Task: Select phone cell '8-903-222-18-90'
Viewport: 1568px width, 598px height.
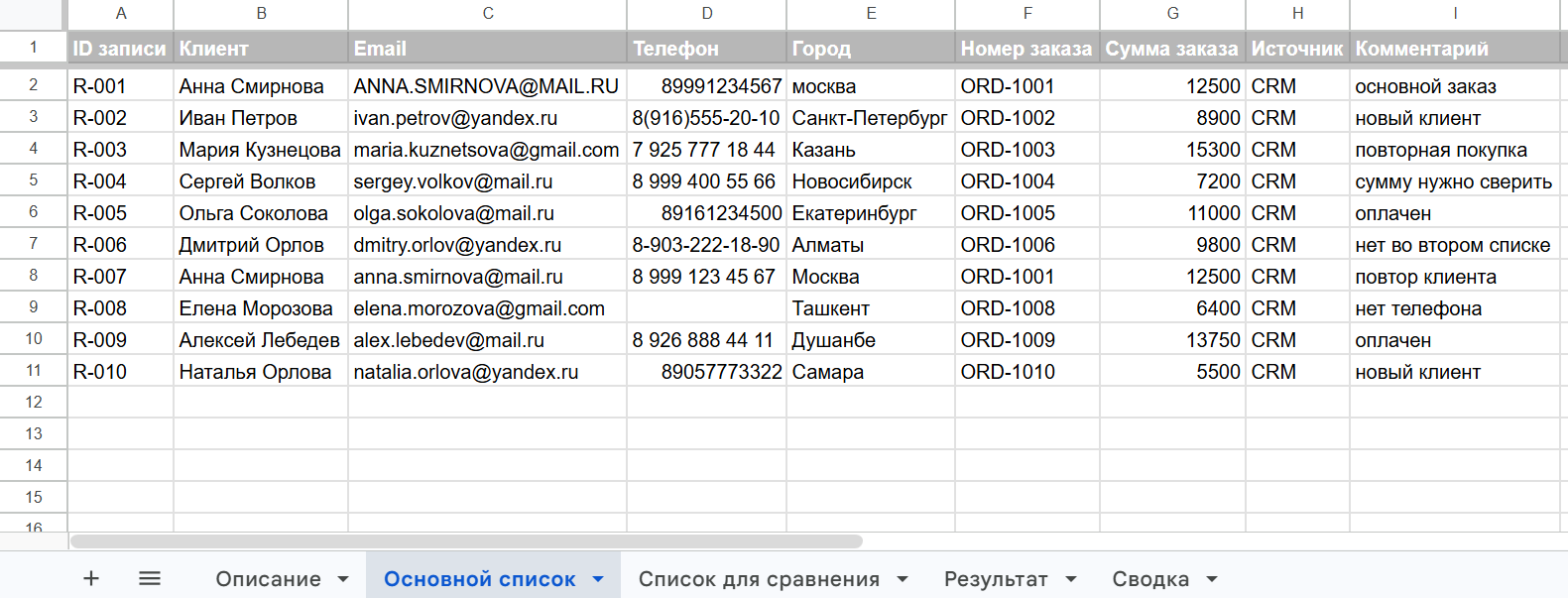Action: [x=707, y=245]
